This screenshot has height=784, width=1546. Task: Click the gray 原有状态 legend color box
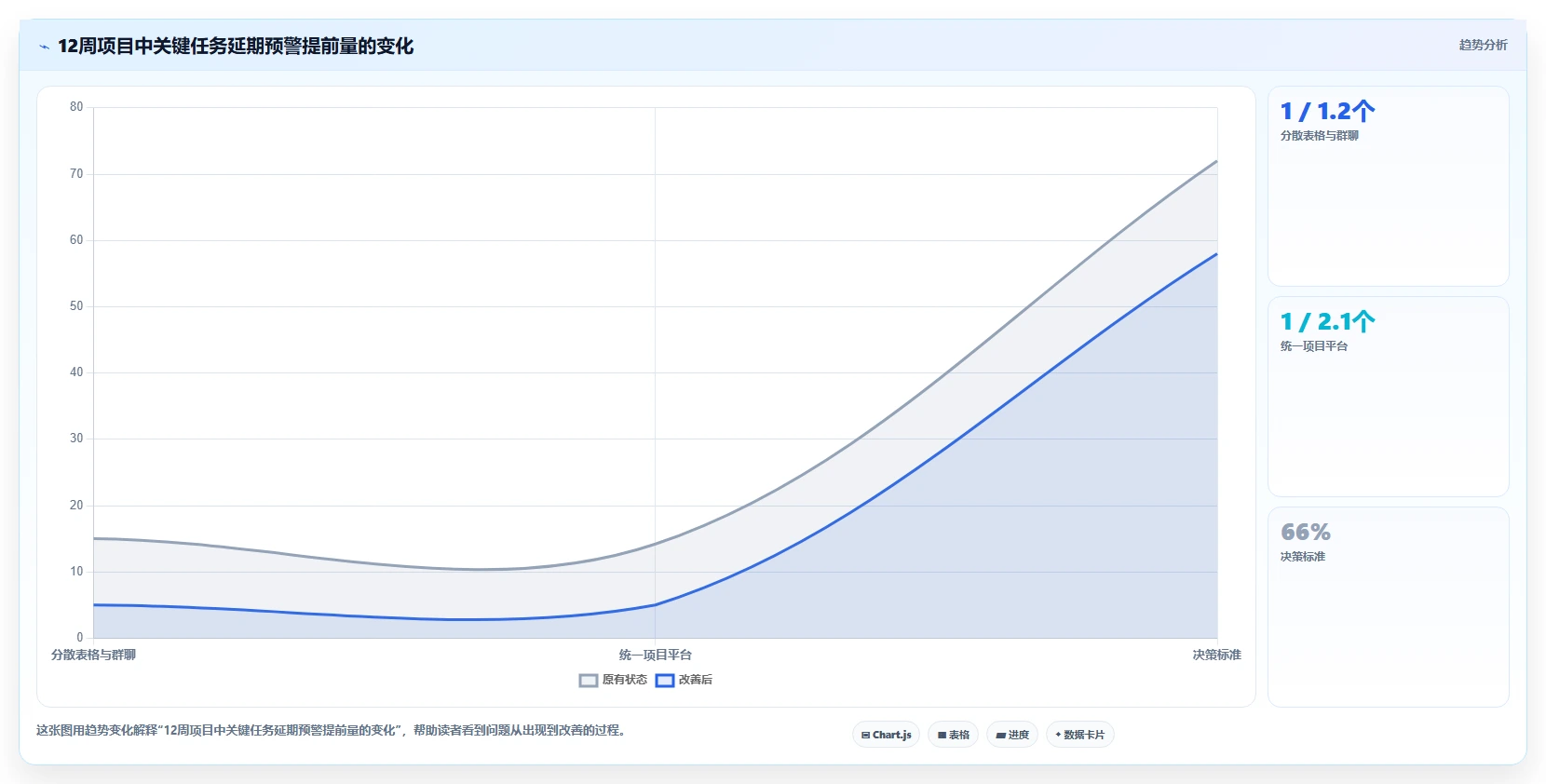(x=588, y=681)
